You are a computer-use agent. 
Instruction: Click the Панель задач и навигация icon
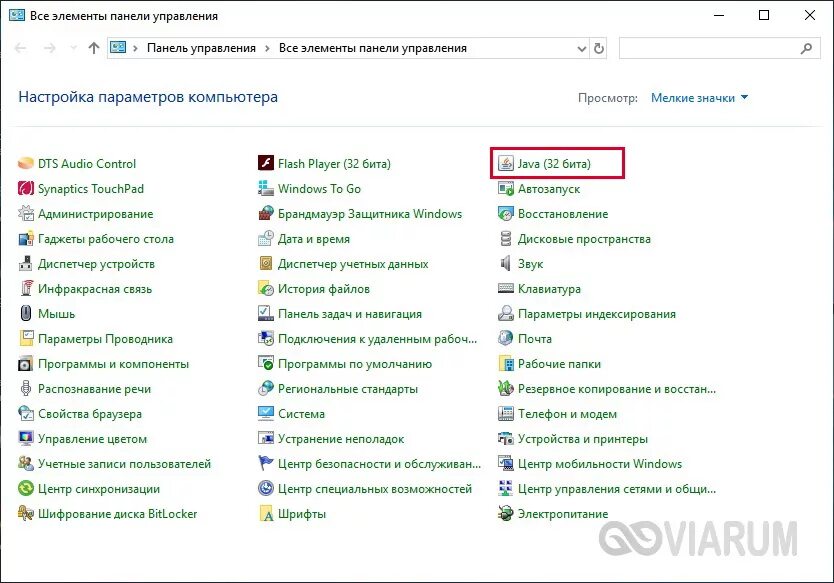(265, 313)
